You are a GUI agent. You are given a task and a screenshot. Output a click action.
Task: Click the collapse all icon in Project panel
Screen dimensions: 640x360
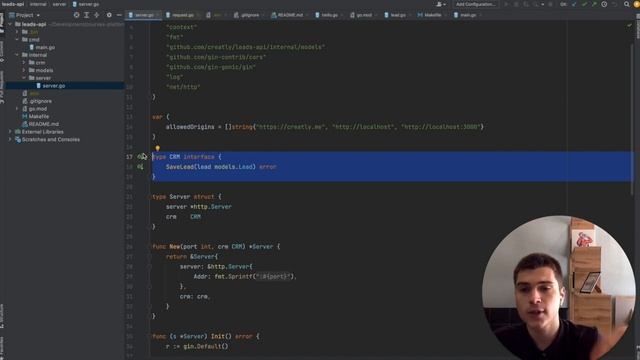97,15
